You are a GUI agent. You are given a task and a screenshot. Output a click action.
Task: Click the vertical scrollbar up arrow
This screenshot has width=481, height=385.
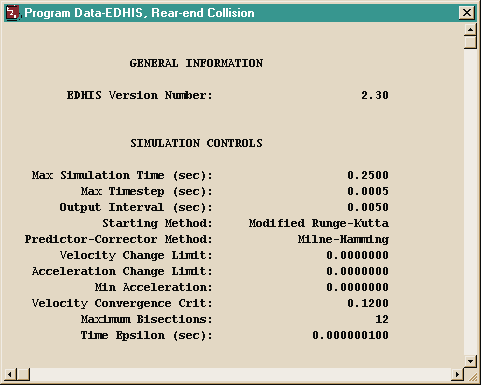(470, 30)
